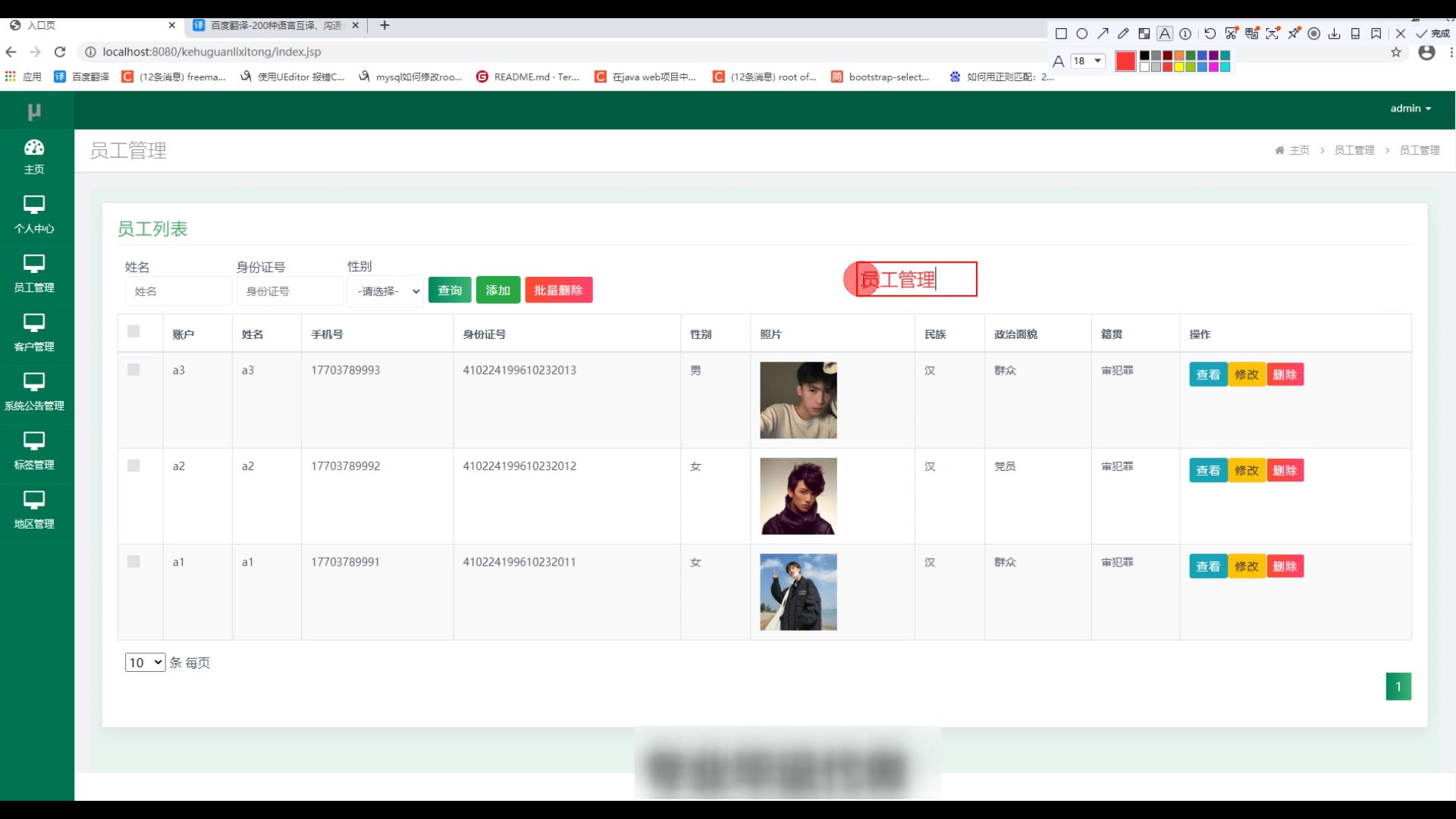Image resolution: width=1456 pixels, height=819 pixels.
Task: Open 地区管理 in the sidebar
Action: [34, 511]
